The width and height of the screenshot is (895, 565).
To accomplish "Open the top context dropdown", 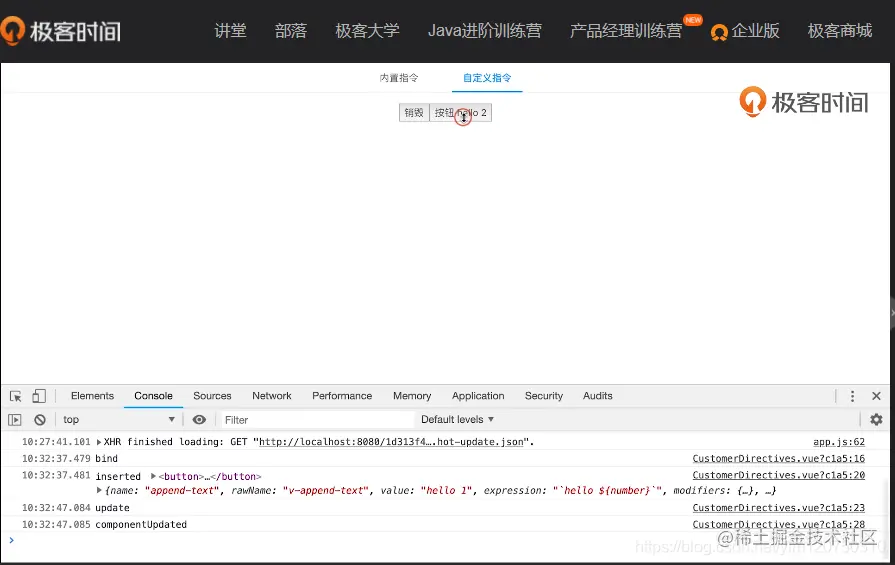I will (x=119, y=420).
